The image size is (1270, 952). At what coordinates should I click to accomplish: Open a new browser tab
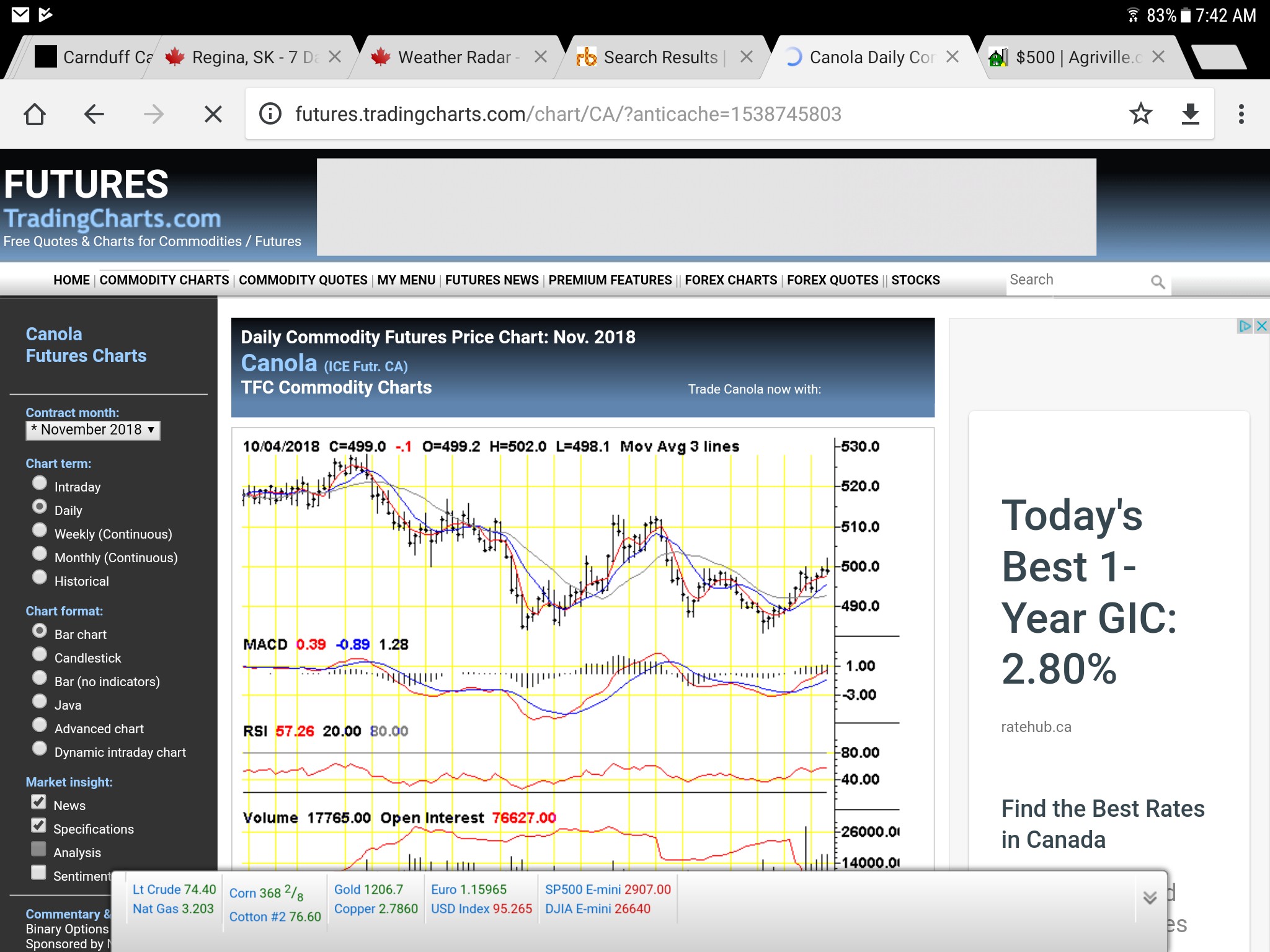coord(1219,57)
